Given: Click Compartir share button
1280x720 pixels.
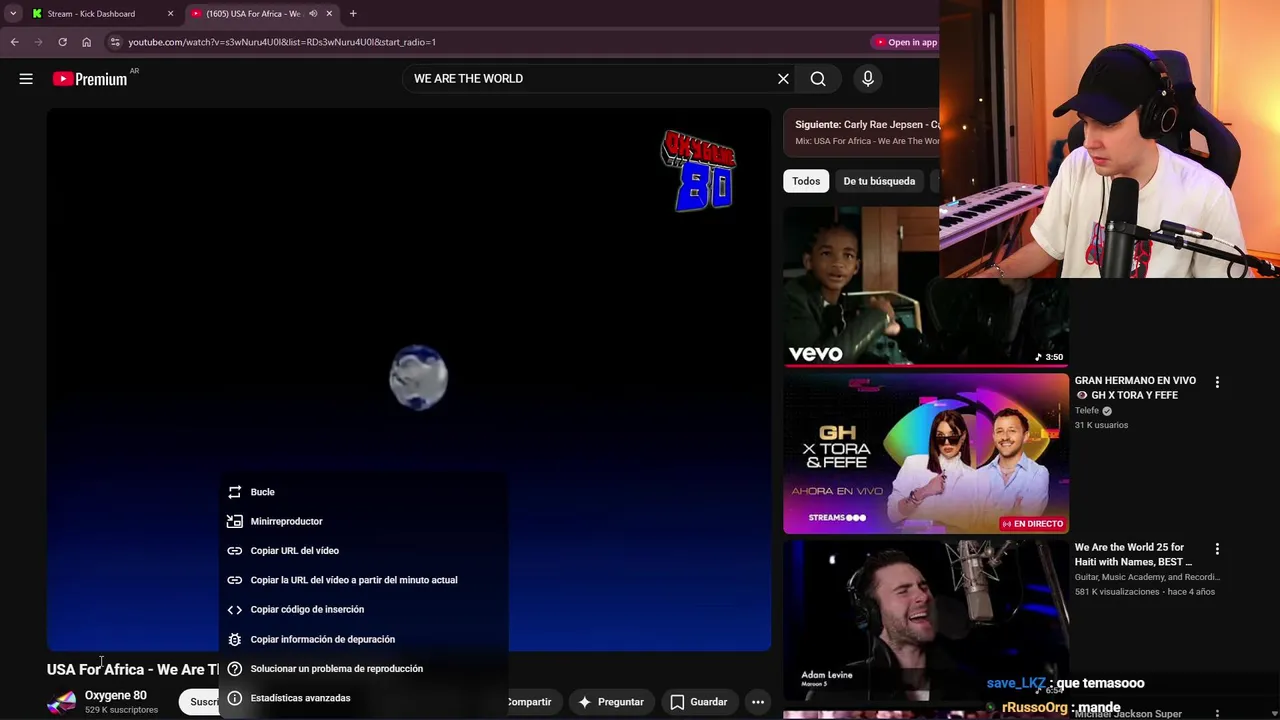Looking at the screenshot, I should [528, 702].
